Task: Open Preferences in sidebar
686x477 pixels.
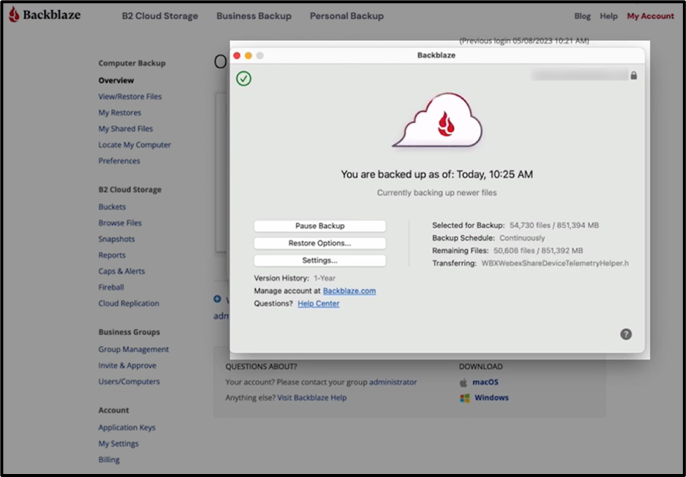Action: pos(119,161)
